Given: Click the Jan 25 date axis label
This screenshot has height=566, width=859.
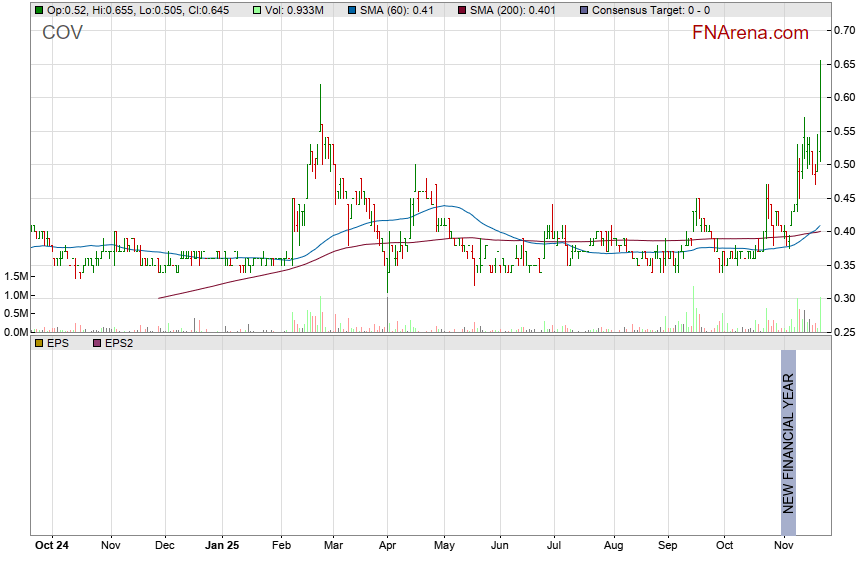Looking at the screenshot, I should tap(222, 546).
